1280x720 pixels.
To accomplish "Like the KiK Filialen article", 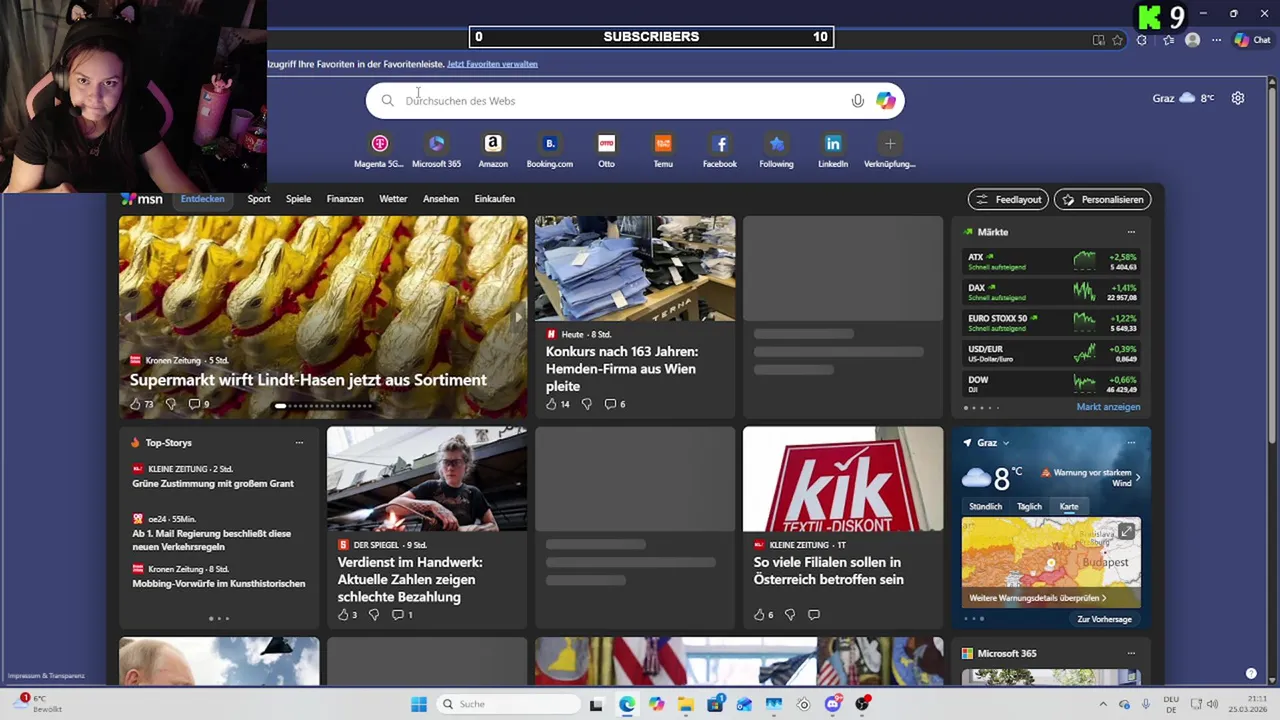I will pos(759,615).
